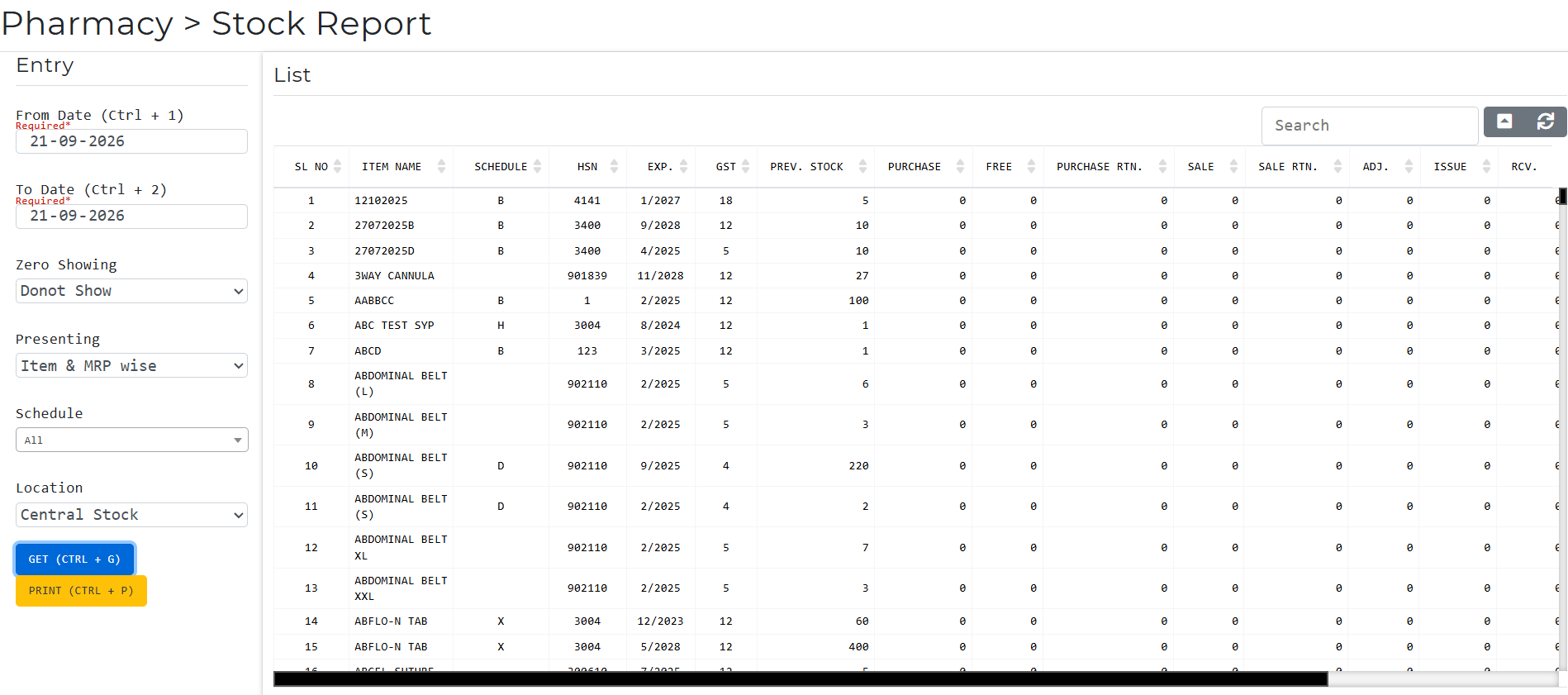Sort by GST column arrows
The width and height of the screenshot is (1568, 695).
tap(745, 166)
